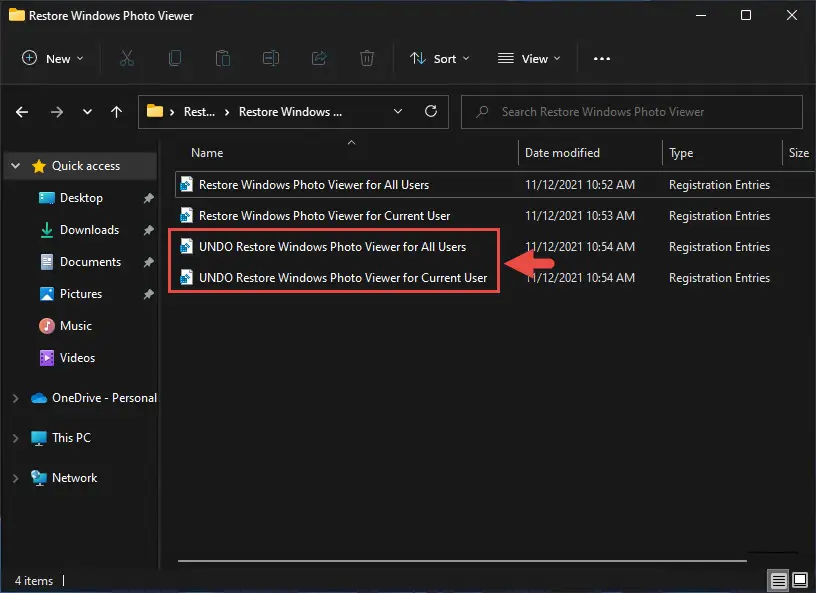Click the Share icon in toolbar

319,58
